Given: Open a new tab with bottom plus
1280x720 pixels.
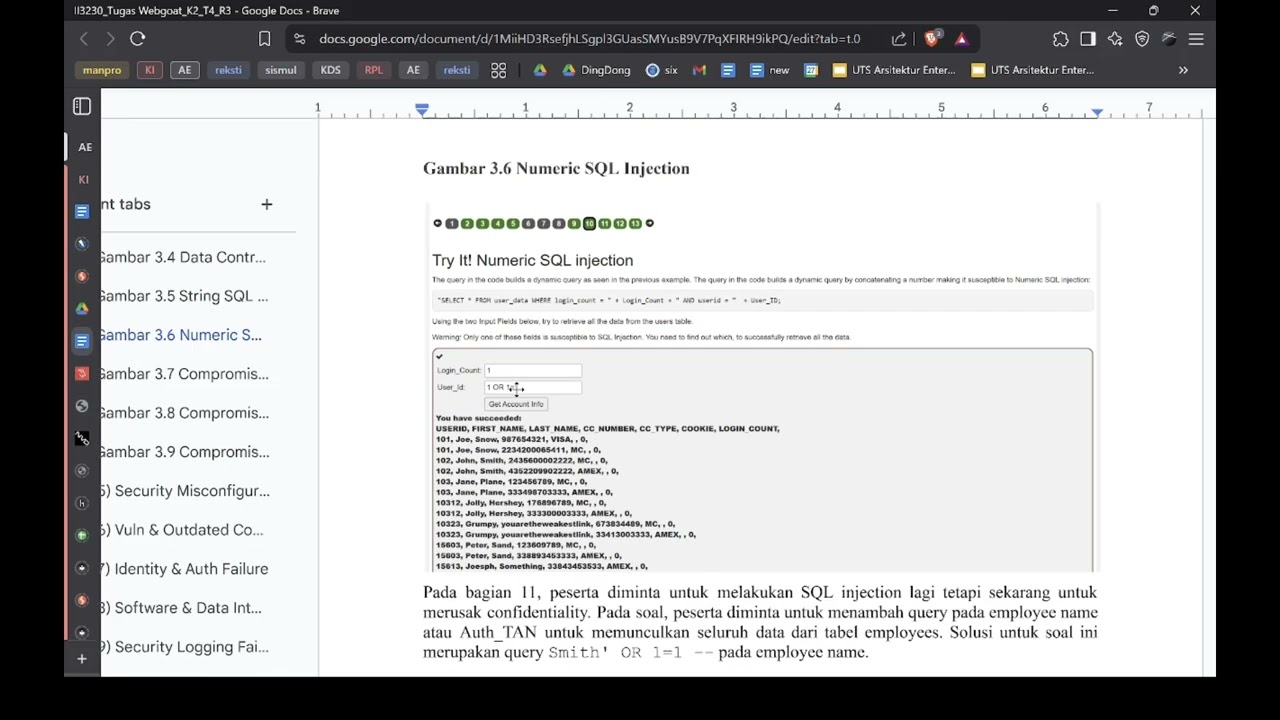Looking at the screenshot, I should click(x=82, y=658).
